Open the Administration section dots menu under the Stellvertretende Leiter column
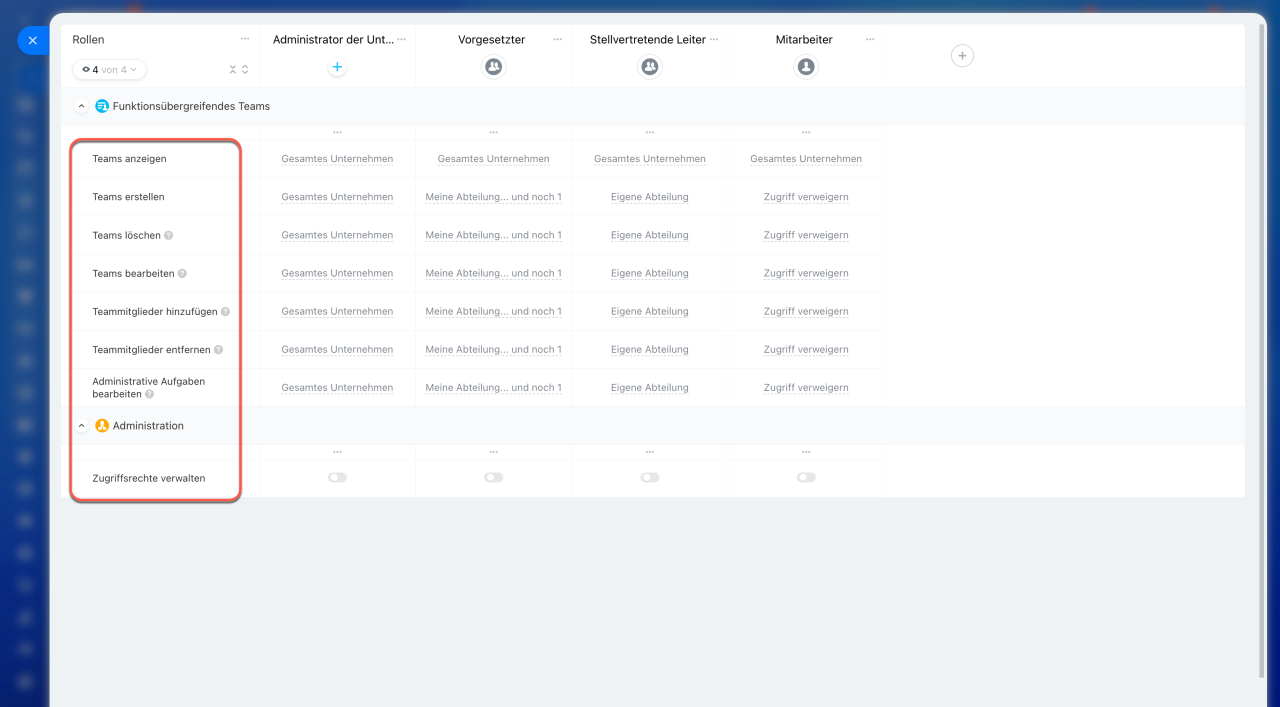Image resolution: width=1280 pixels, height=707 pixels. [x=650, y=452]
